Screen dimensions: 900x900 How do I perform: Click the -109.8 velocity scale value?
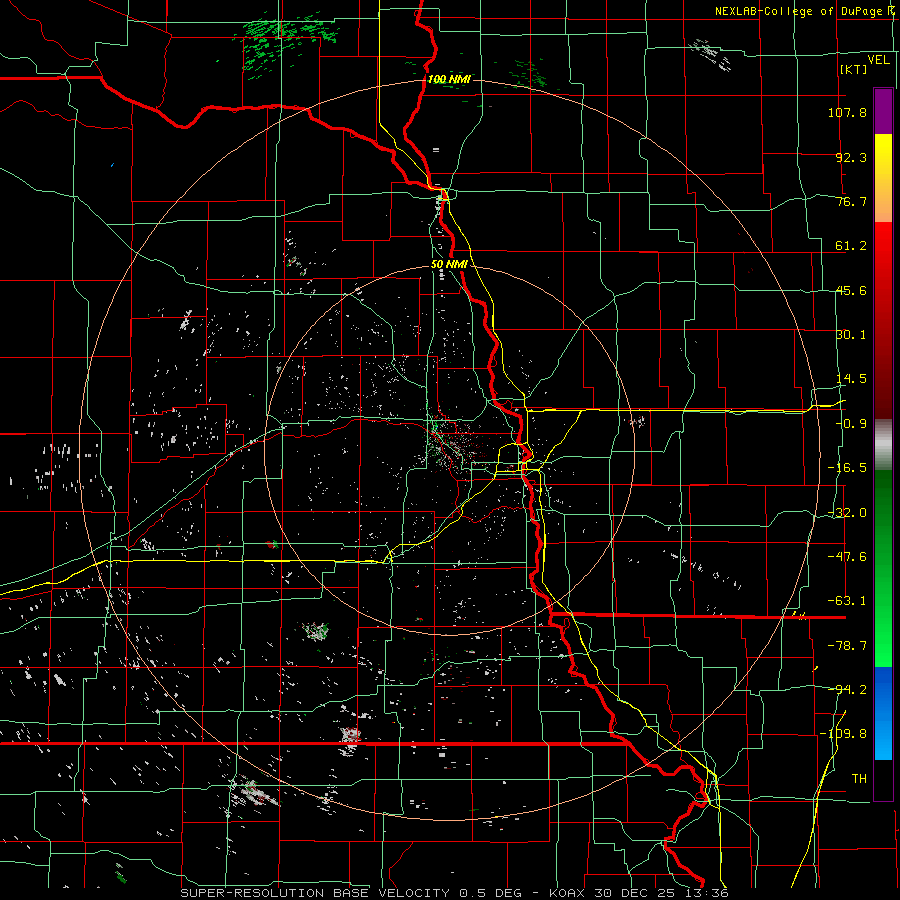(843, 734)
